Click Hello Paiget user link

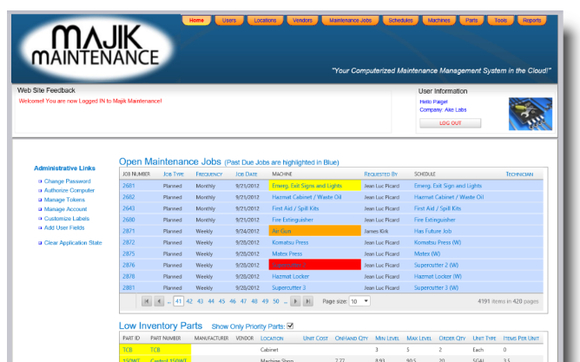(x=434, y=102)
